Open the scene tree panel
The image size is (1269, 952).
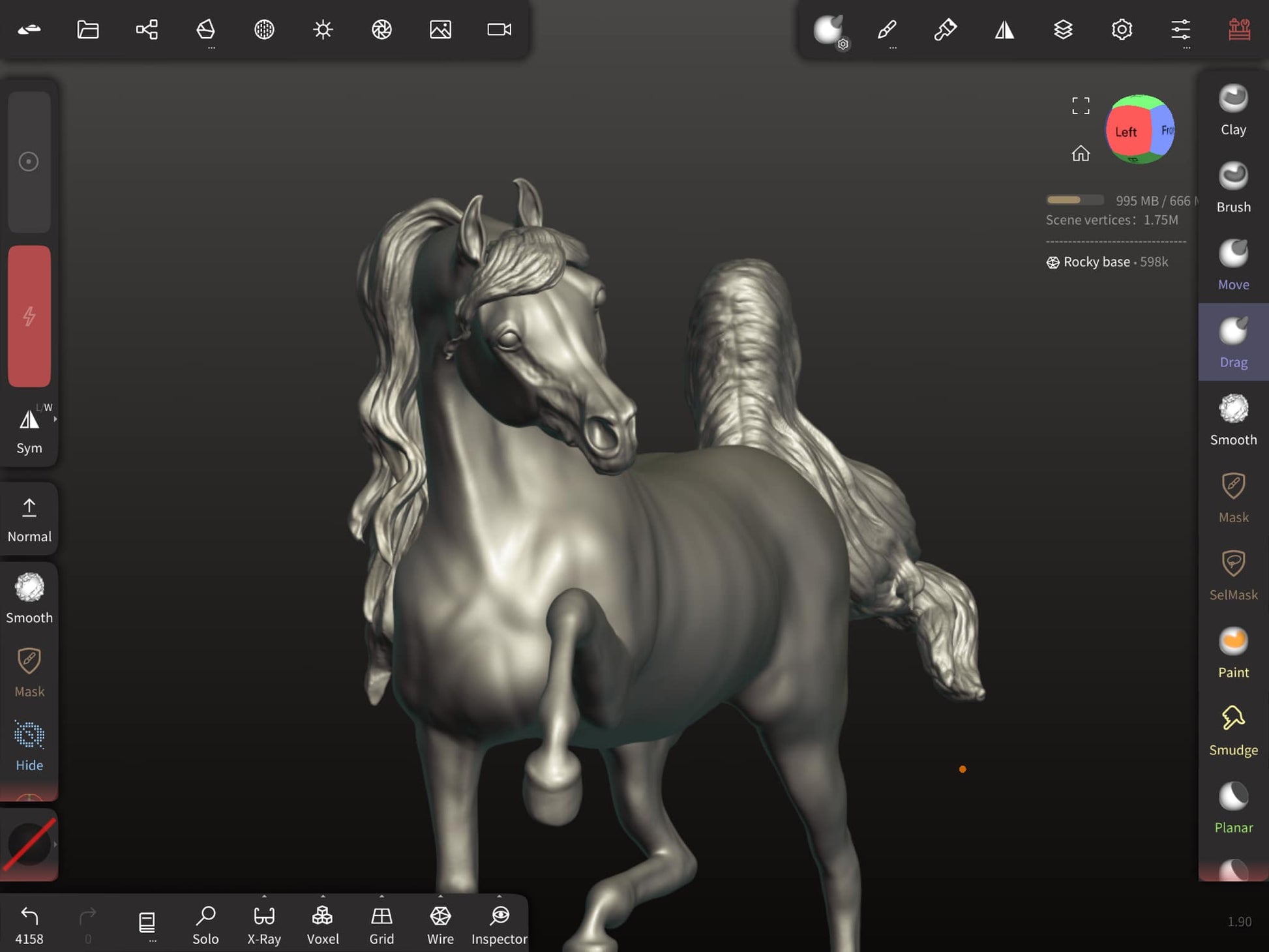click(x=147, y=29)
